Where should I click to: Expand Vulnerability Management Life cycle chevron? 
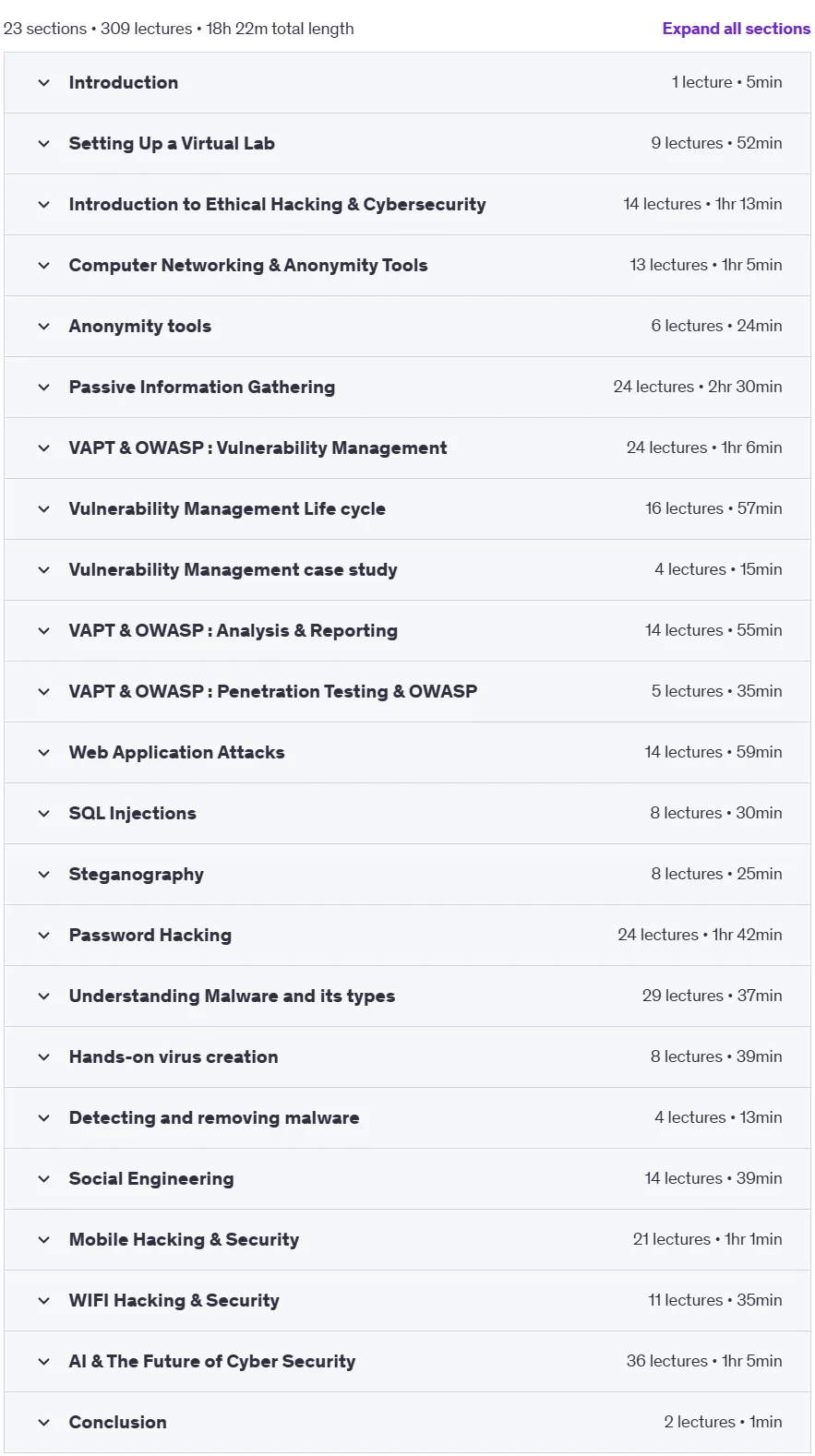tap(43, 509)
